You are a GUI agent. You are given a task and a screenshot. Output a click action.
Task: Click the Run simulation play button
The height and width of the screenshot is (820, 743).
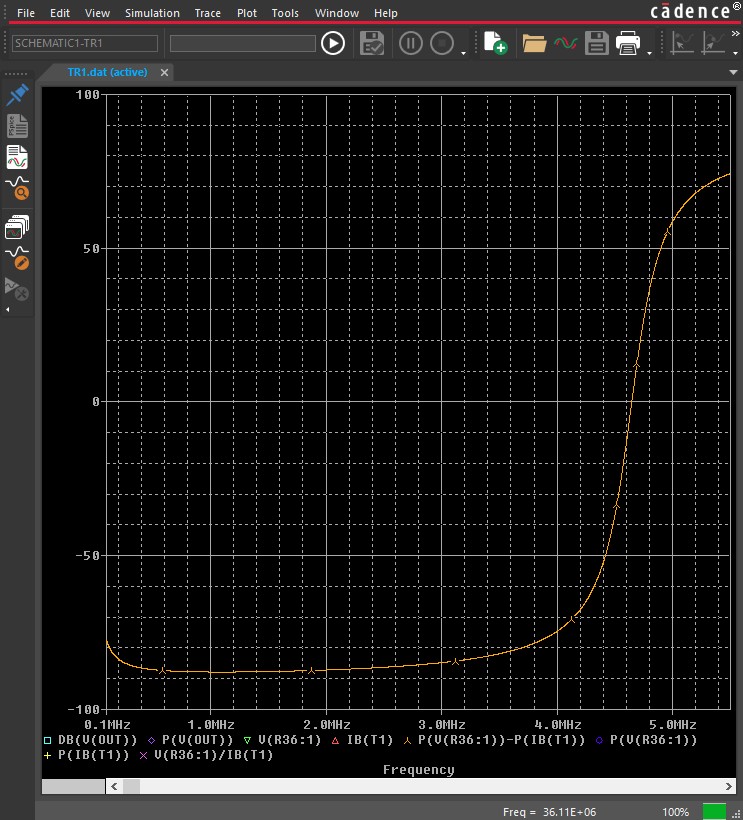[x=333, y=43]
